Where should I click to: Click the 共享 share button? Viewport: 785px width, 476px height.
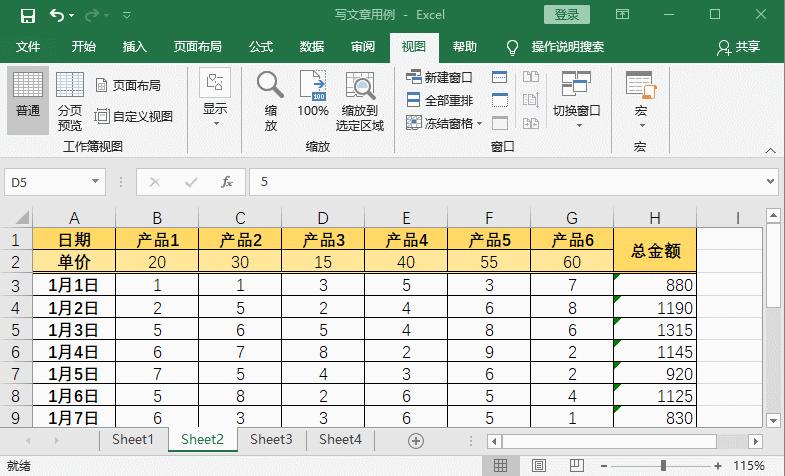pyautogui.click(x=739, y=47)
